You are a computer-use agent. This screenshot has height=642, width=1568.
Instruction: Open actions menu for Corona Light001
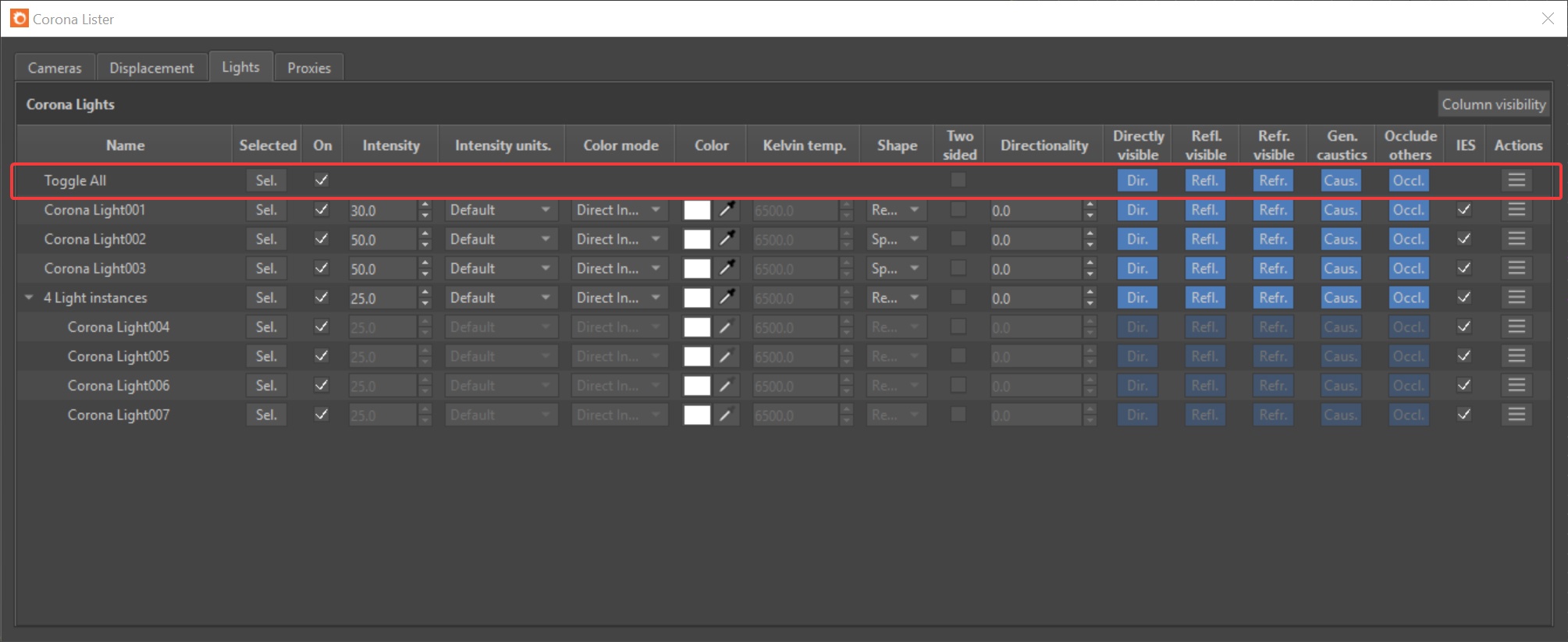1516,210
